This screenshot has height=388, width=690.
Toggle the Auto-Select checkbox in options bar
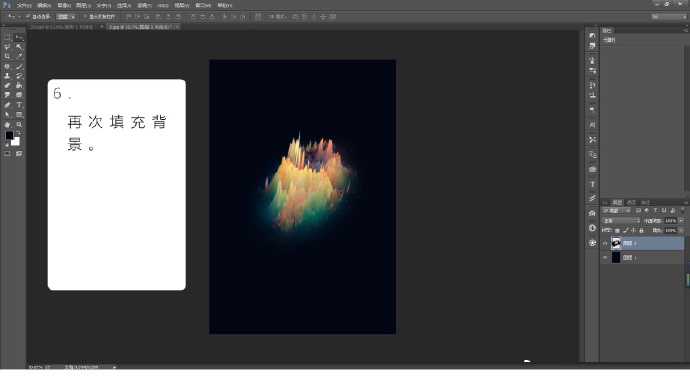pyautogui.click(x=28, y=17)
